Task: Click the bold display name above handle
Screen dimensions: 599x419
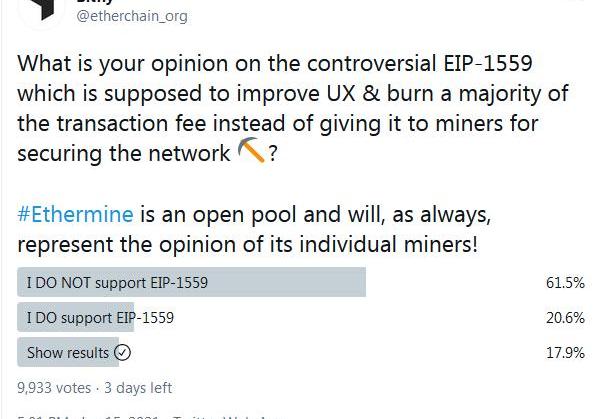Action: (95, 2)
